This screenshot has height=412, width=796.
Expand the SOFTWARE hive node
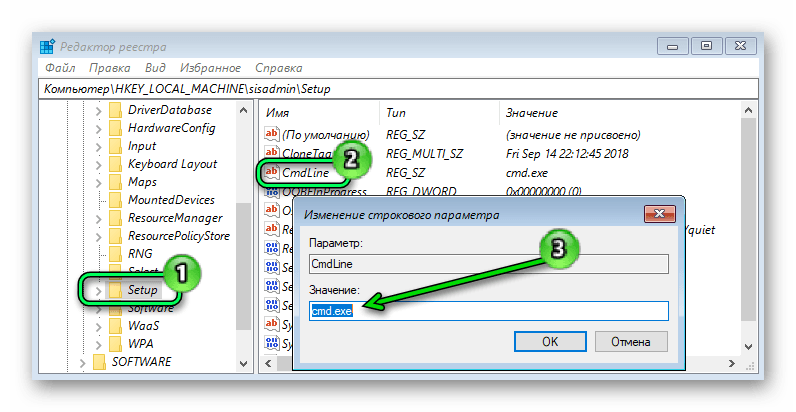coord(81,362)
